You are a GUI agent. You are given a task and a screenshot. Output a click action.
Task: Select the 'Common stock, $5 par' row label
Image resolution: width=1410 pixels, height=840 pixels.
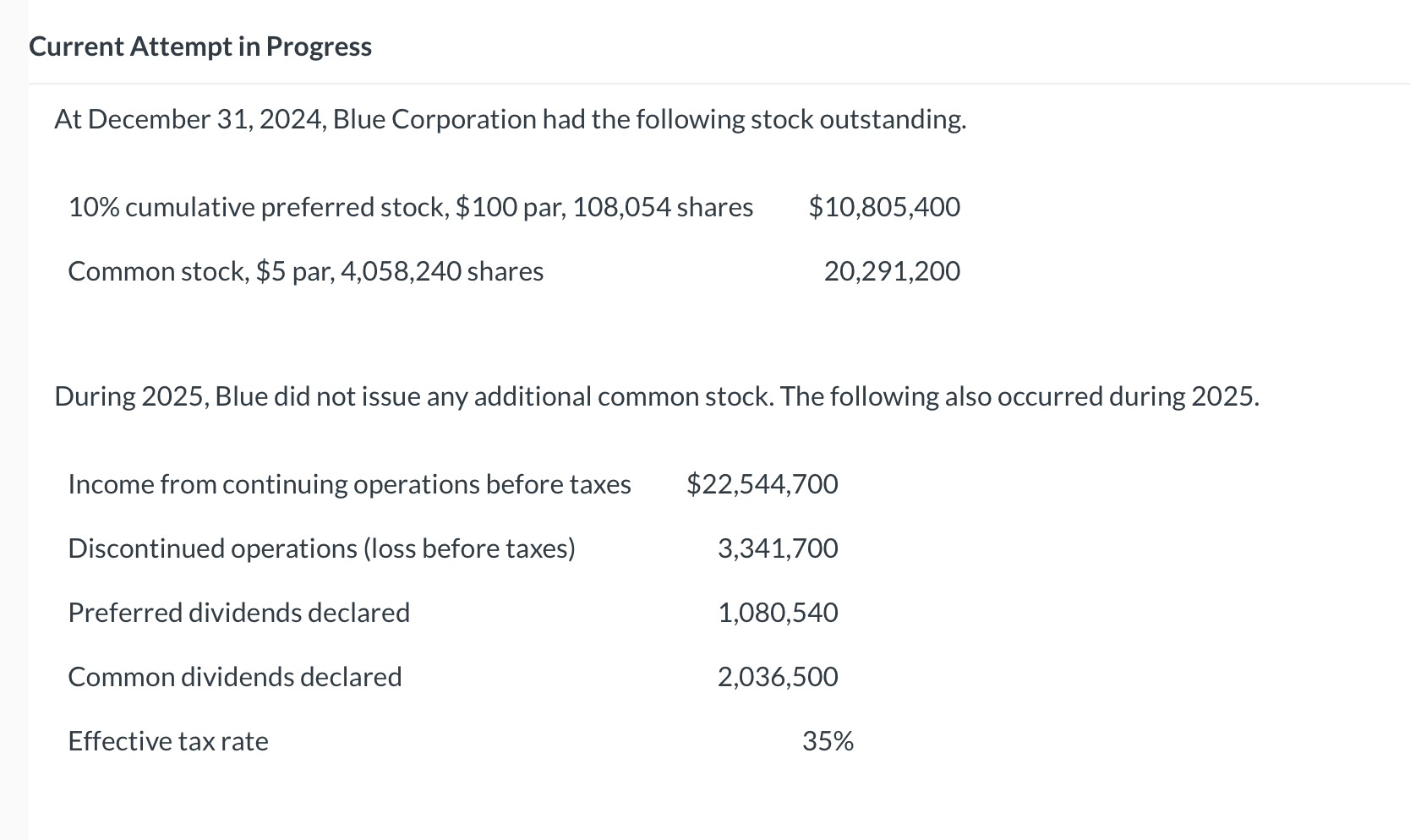click(305, 271)
